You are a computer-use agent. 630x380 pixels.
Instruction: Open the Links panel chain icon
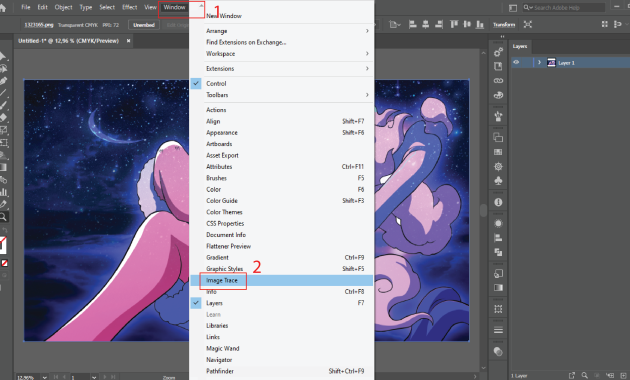click(498, 81)
